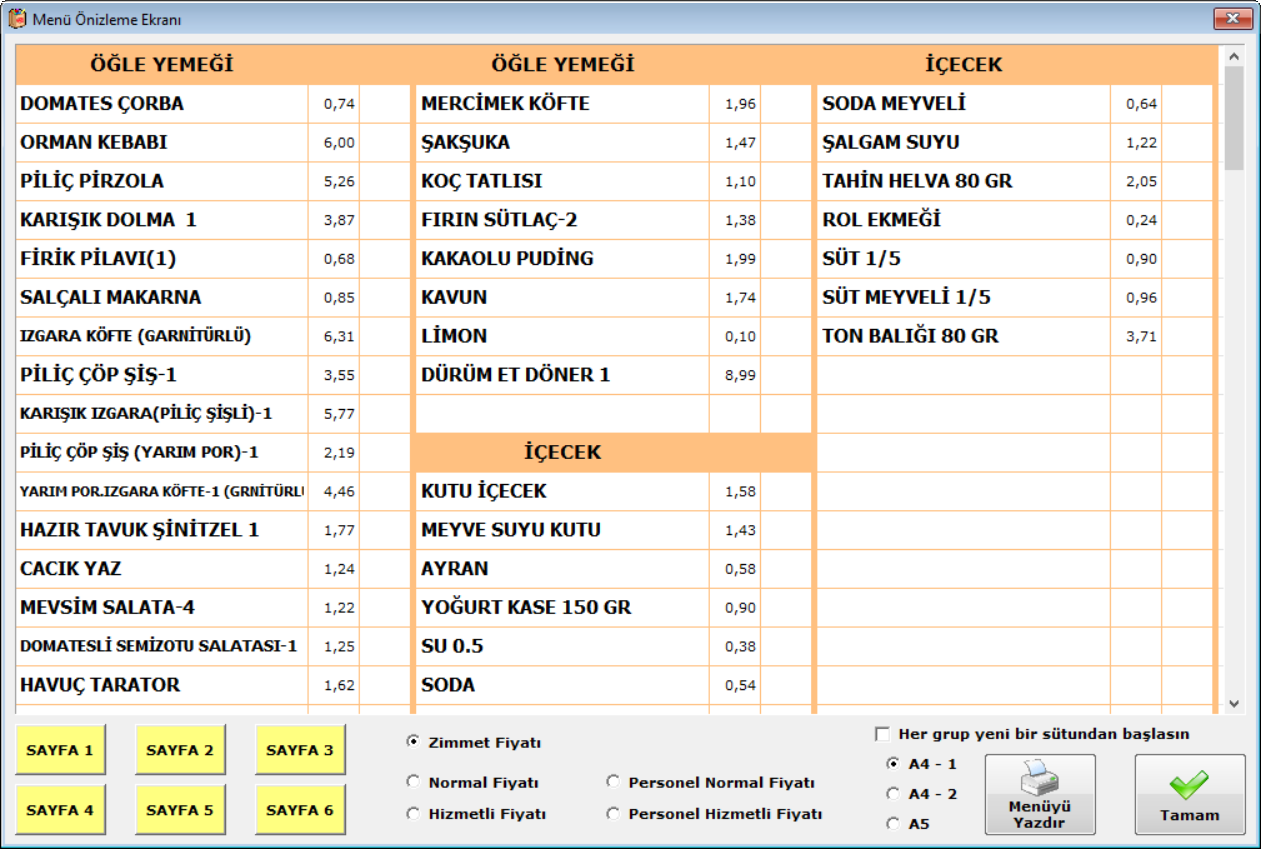
Task: Click the app icon in title bar
Action: [x=17, y=19]
